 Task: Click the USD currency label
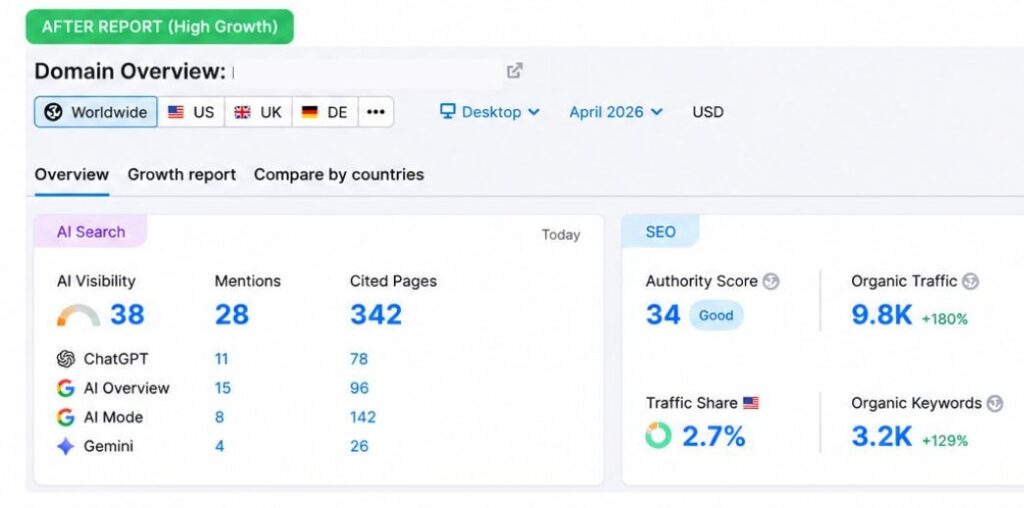pos(708,112)
